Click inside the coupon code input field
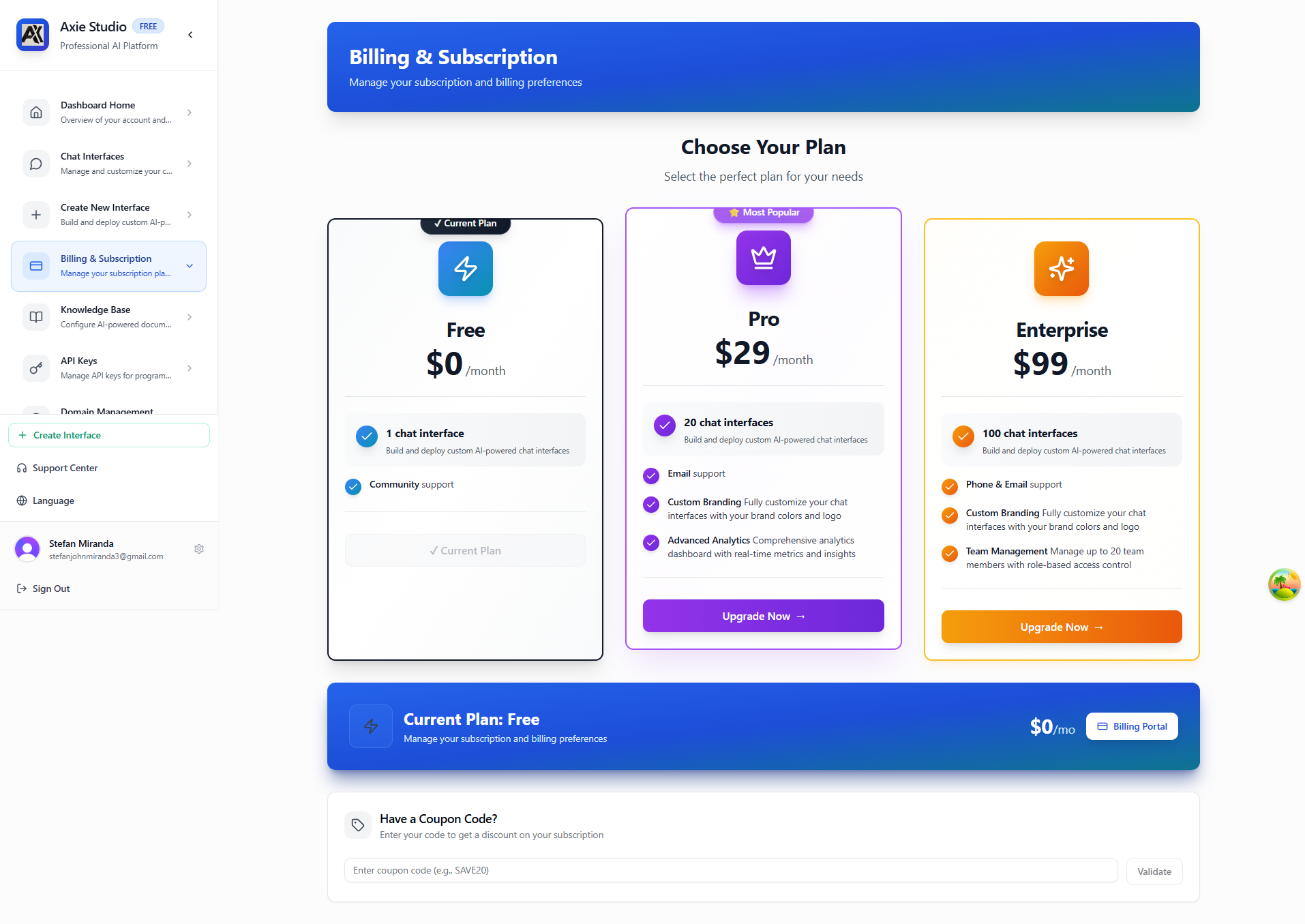Viewport: 1305px width, 924px height. (x=730, y=870)
